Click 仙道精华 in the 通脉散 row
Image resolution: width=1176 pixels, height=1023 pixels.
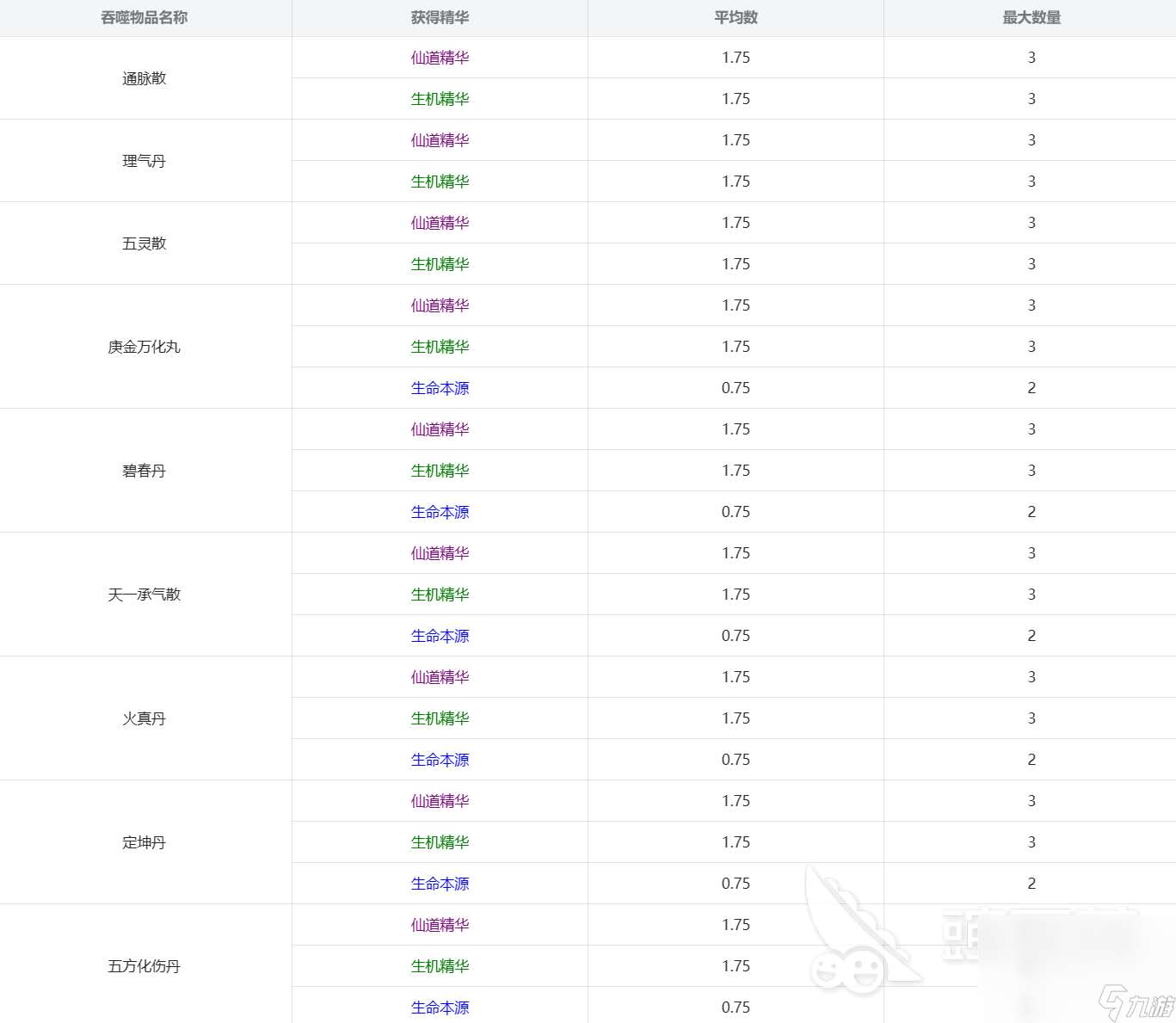[440, 58]
